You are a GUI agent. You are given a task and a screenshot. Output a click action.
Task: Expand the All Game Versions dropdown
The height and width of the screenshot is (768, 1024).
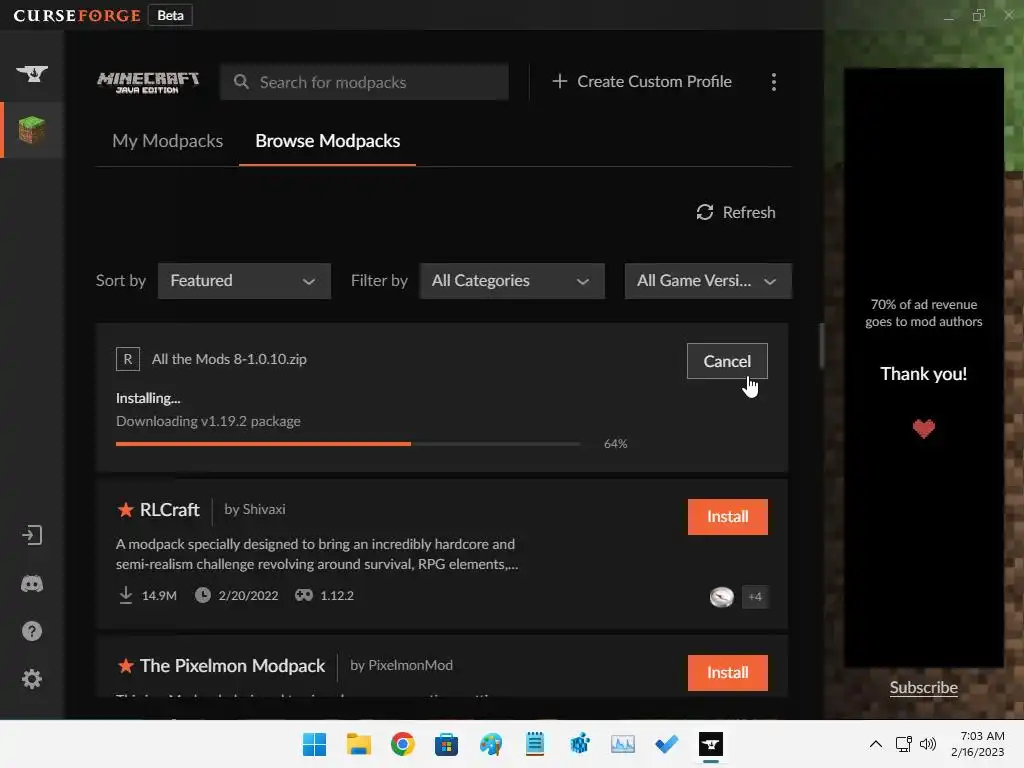point(708,281)
